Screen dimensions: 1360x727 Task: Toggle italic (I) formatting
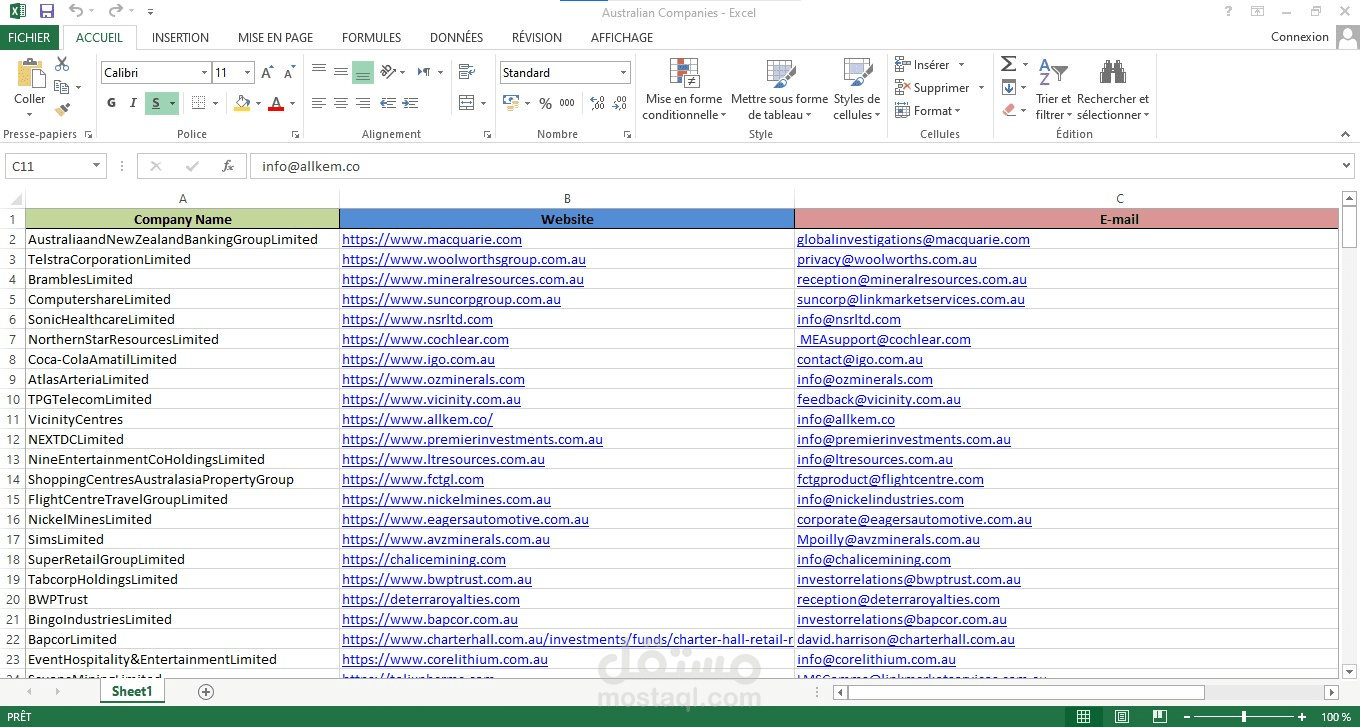133,103
